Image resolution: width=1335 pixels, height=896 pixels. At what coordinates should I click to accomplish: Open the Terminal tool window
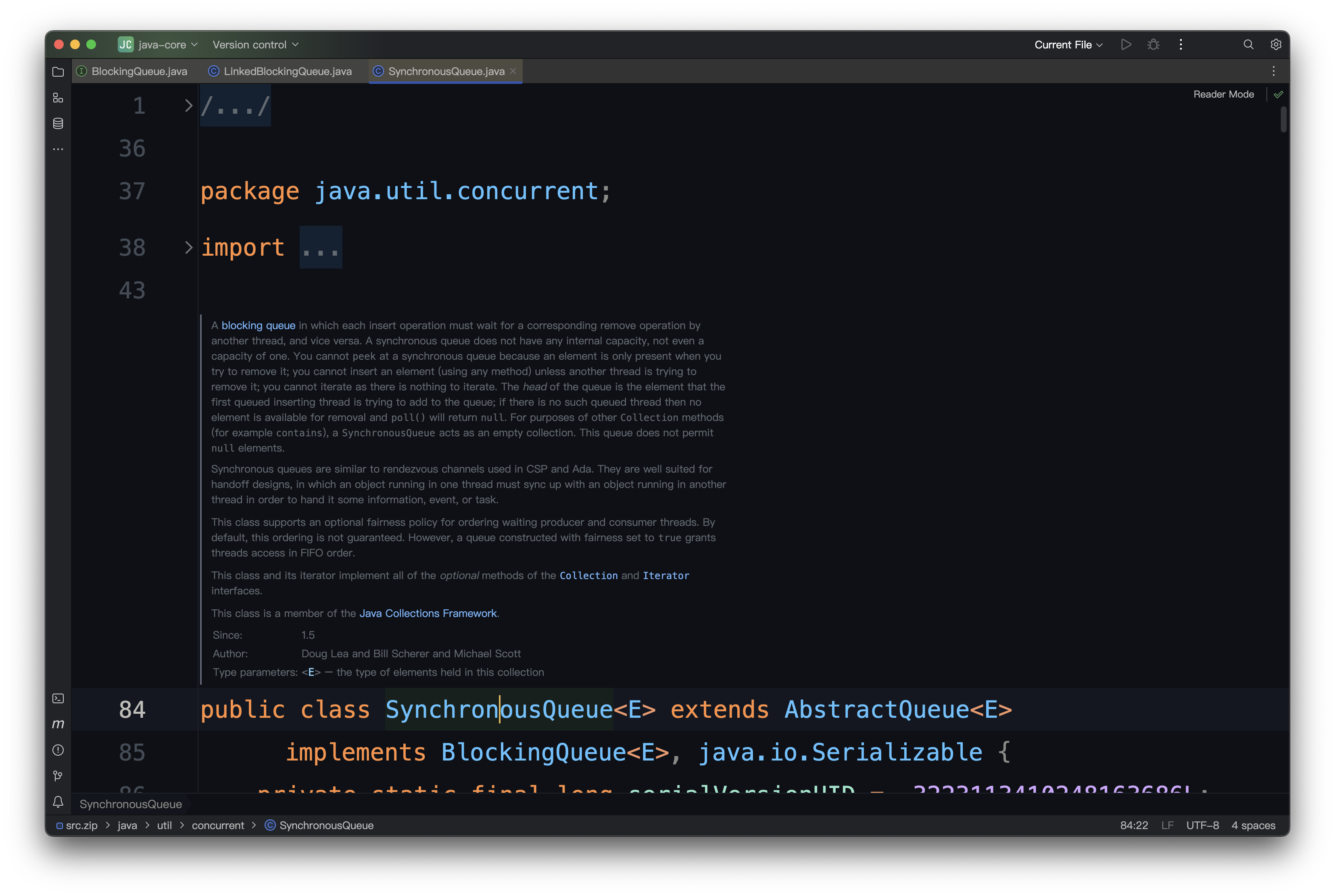(x=58, y=698)
